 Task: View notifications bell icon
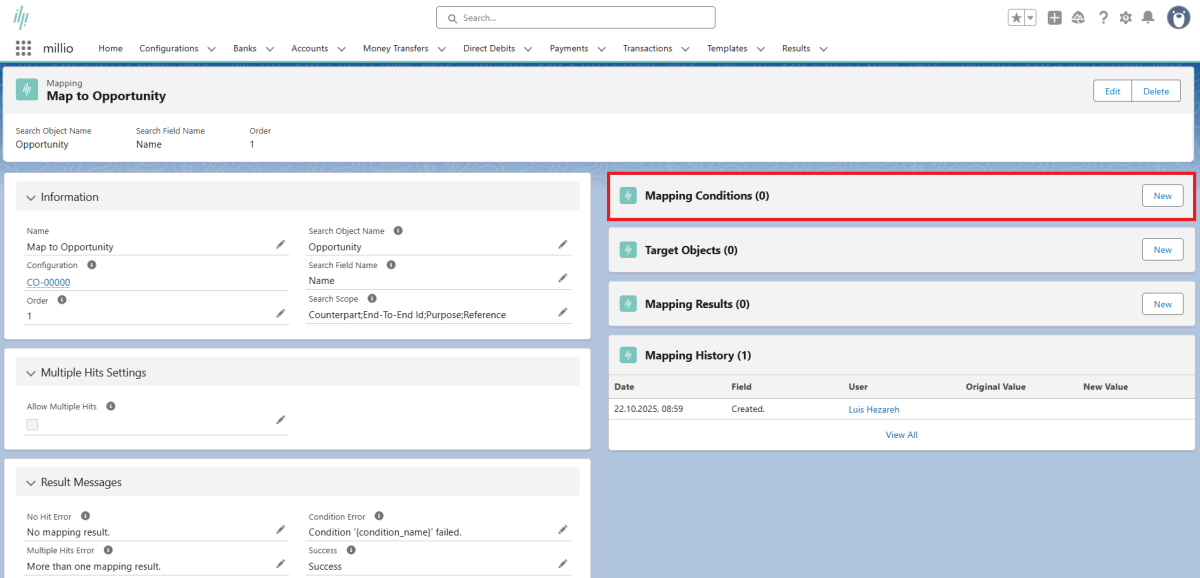click(x=1148, y=18)
